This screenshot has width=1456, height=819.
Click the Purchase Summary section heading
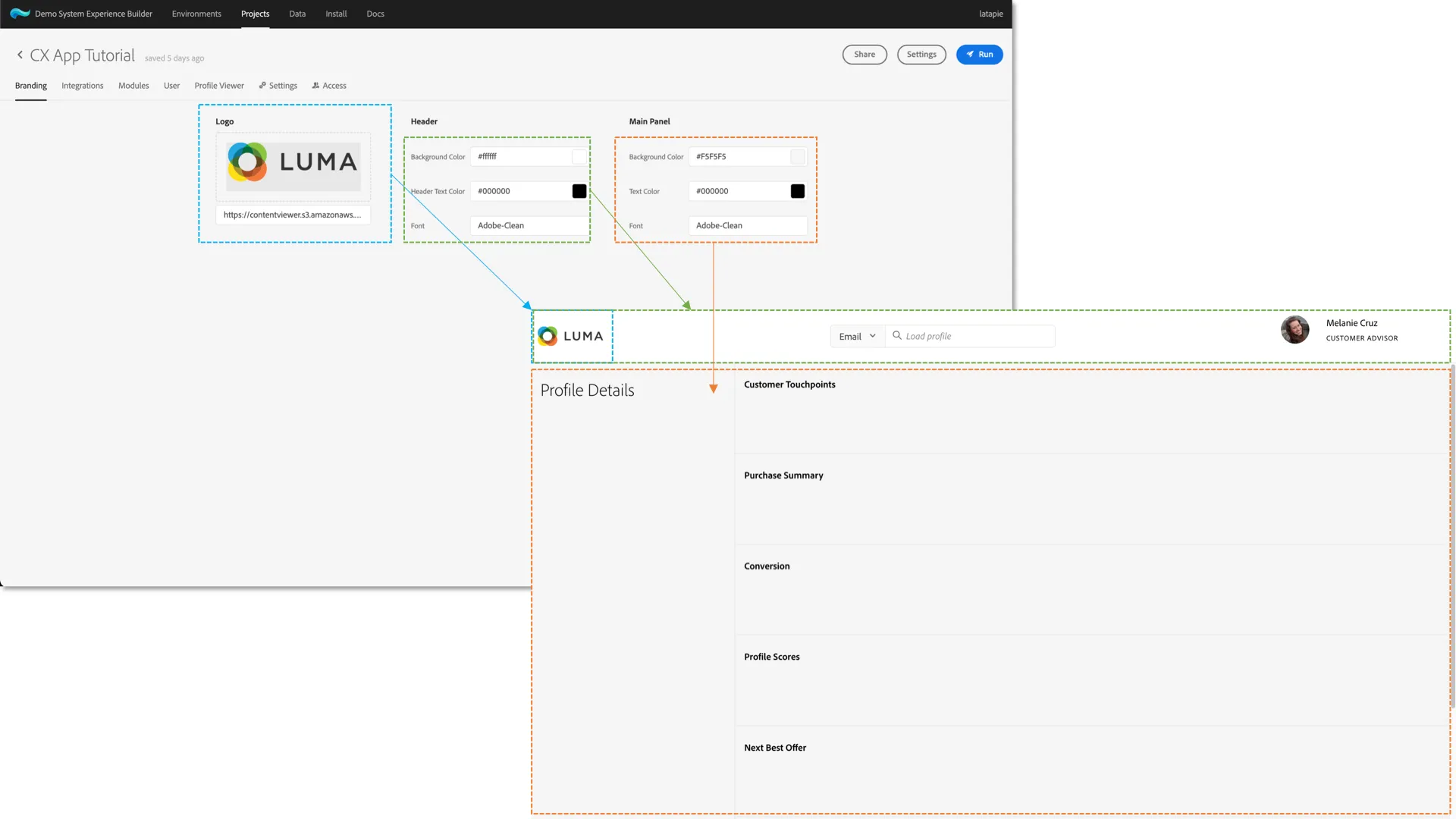pyautogui.click(x=783, y=475)
